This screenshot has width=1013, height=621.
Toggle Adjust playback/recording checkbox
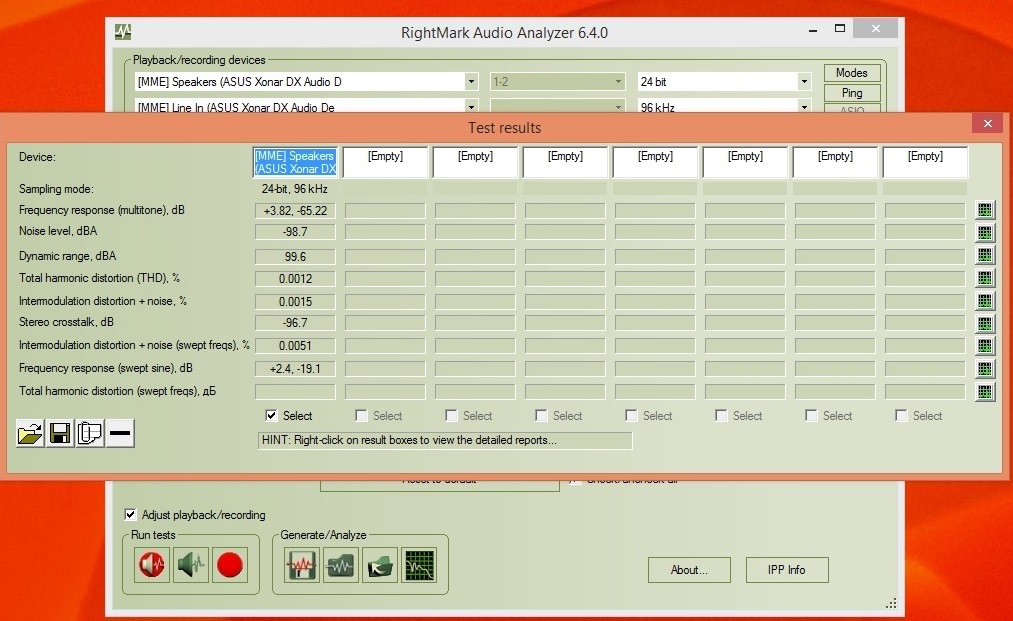point(131,515)
